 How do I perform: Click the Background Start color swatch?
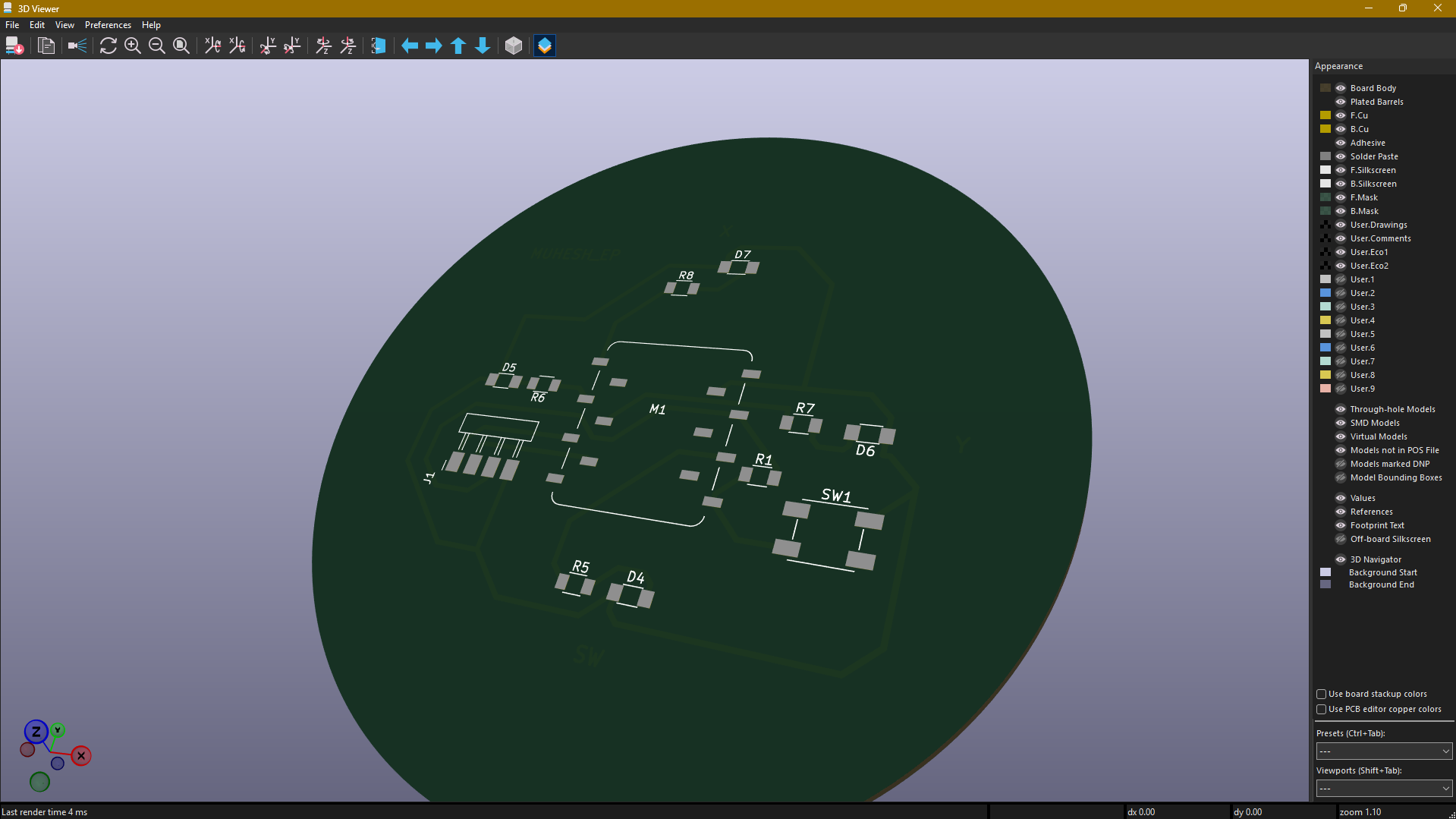tap(1325, 572)
